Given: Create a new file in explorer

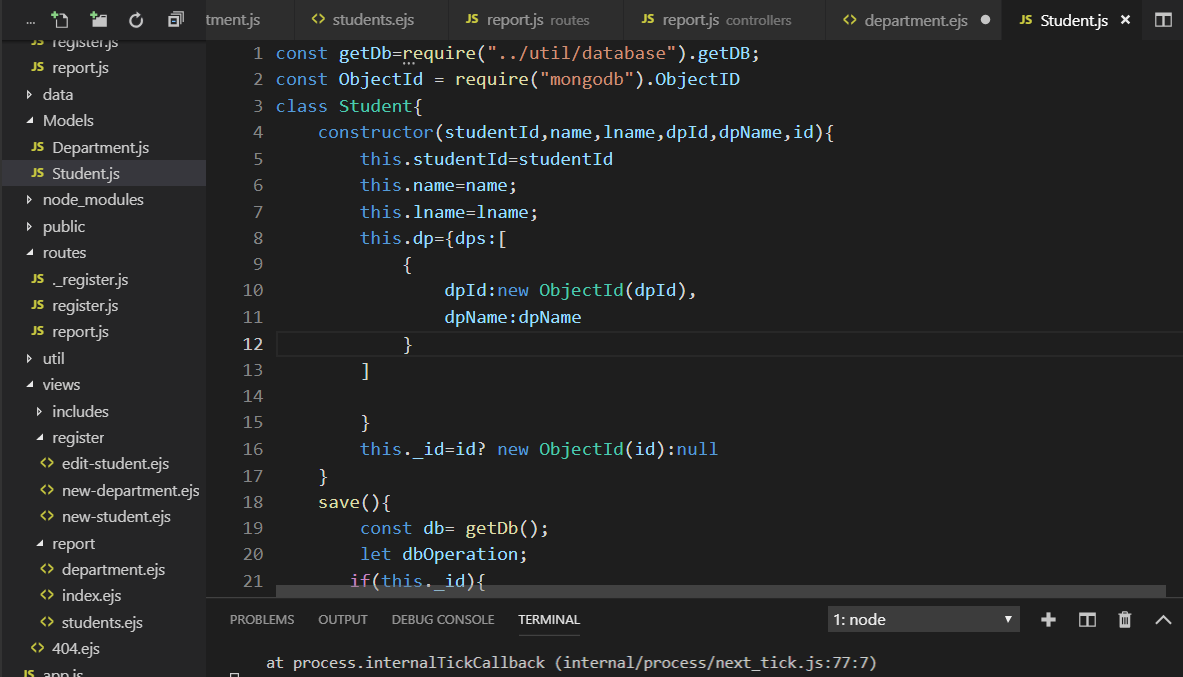Looking at the screenshot, I should click(60, 20).
